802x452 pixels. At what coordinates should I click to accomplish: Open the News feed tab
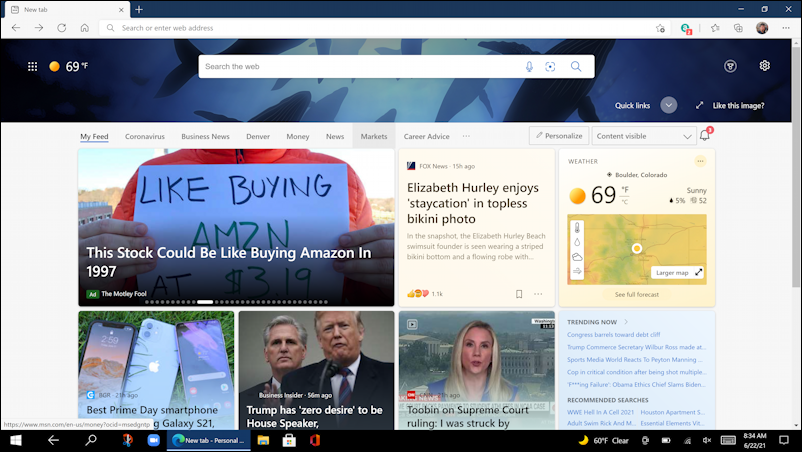point(335,137)
